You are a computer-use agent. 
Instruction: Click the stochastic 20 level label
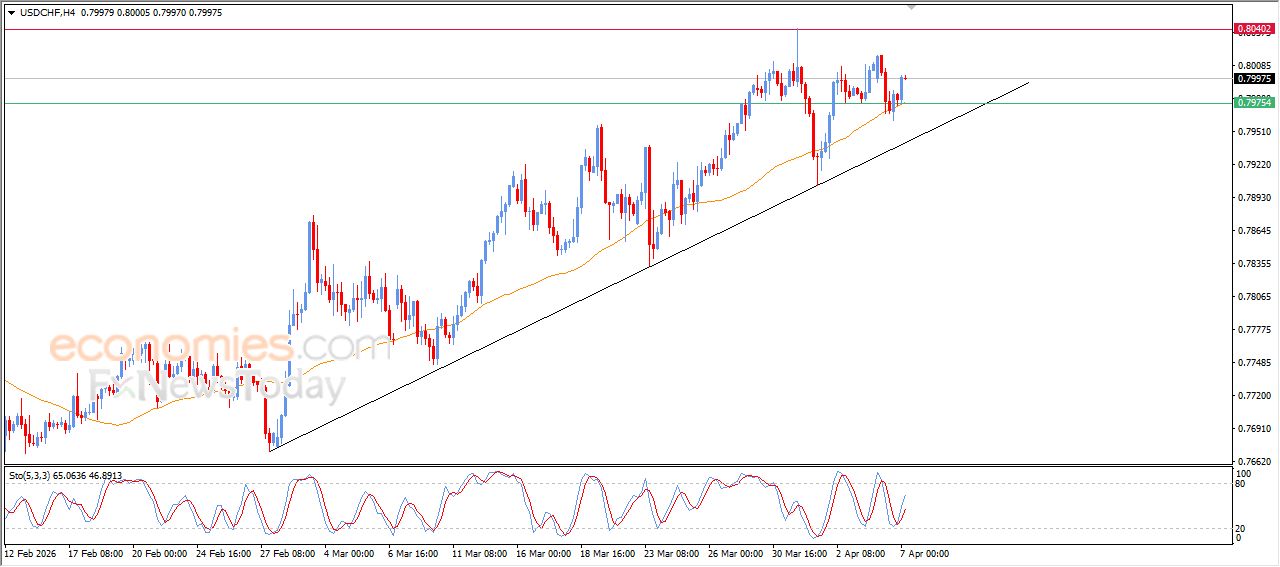[x=1242, y=527]
